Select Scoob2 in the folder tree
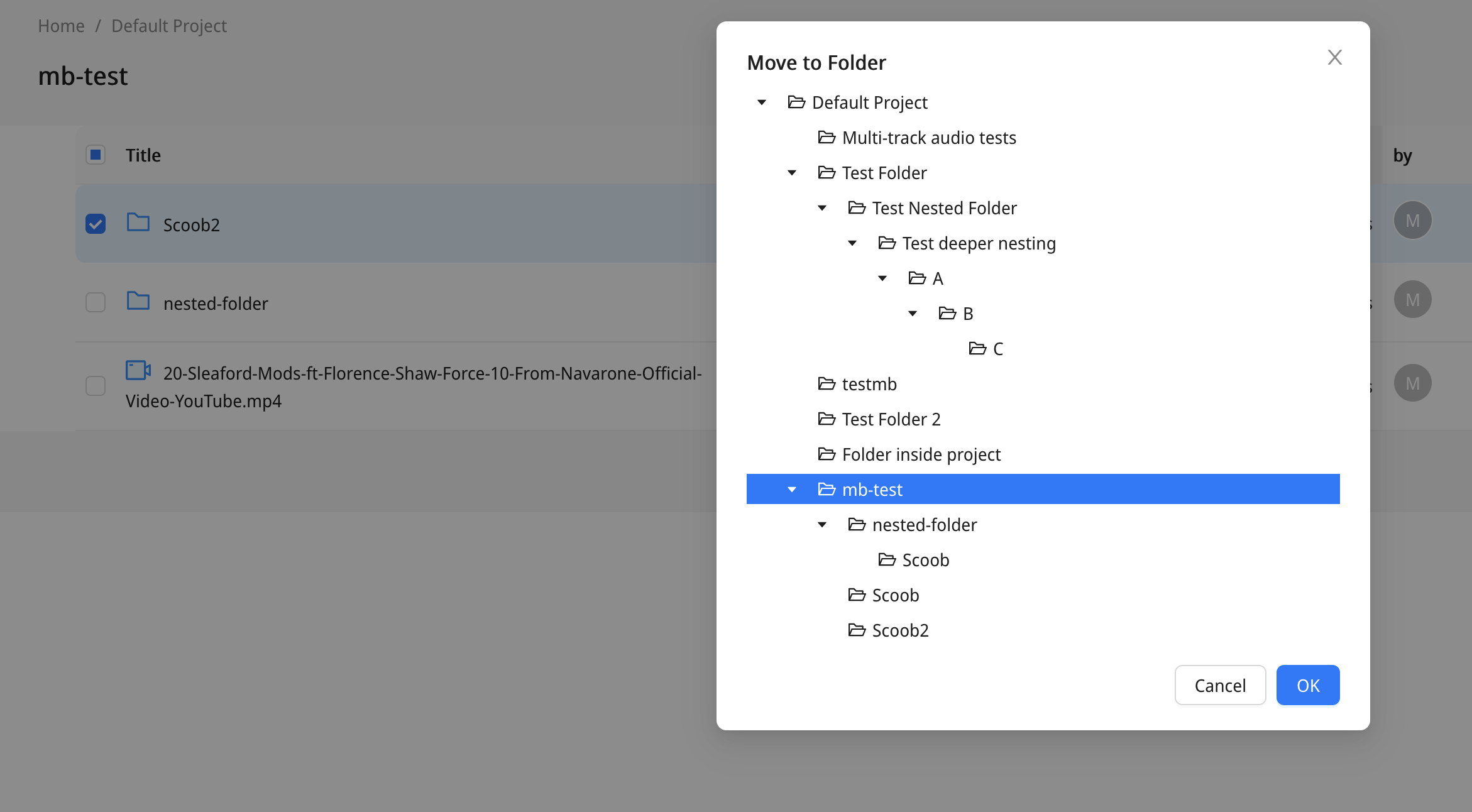 pos(899,630)
